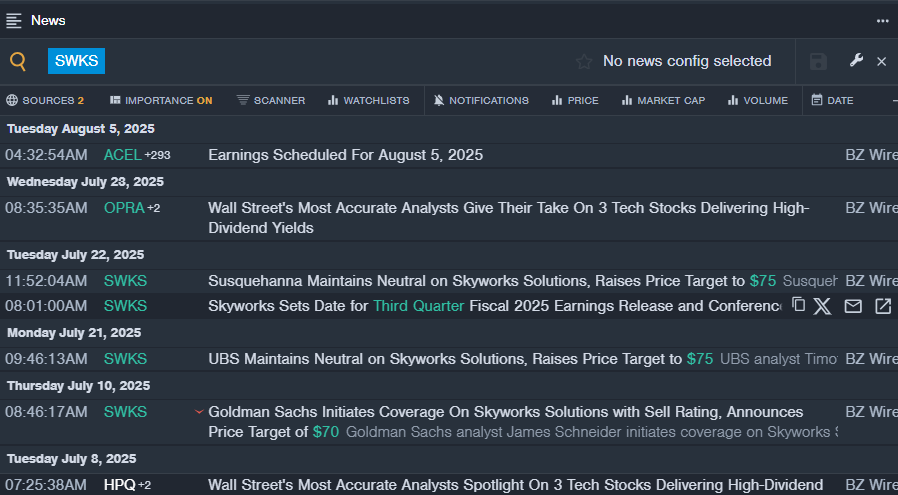
Task: Open the three-dot more options menu
Action: [883, 21]
